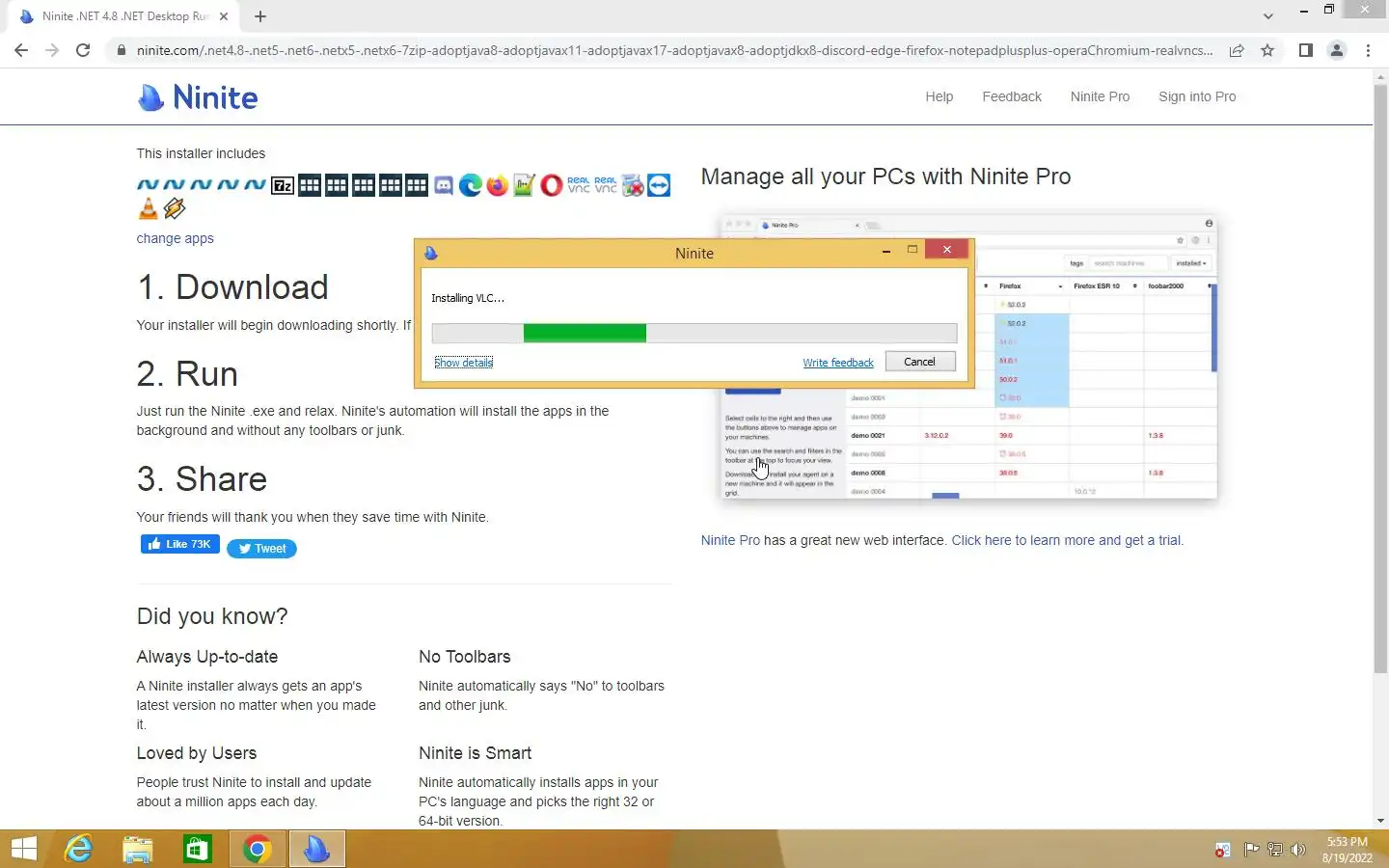Click the Ninite logo in page header
1389x868 pixels.
point(198,97)
